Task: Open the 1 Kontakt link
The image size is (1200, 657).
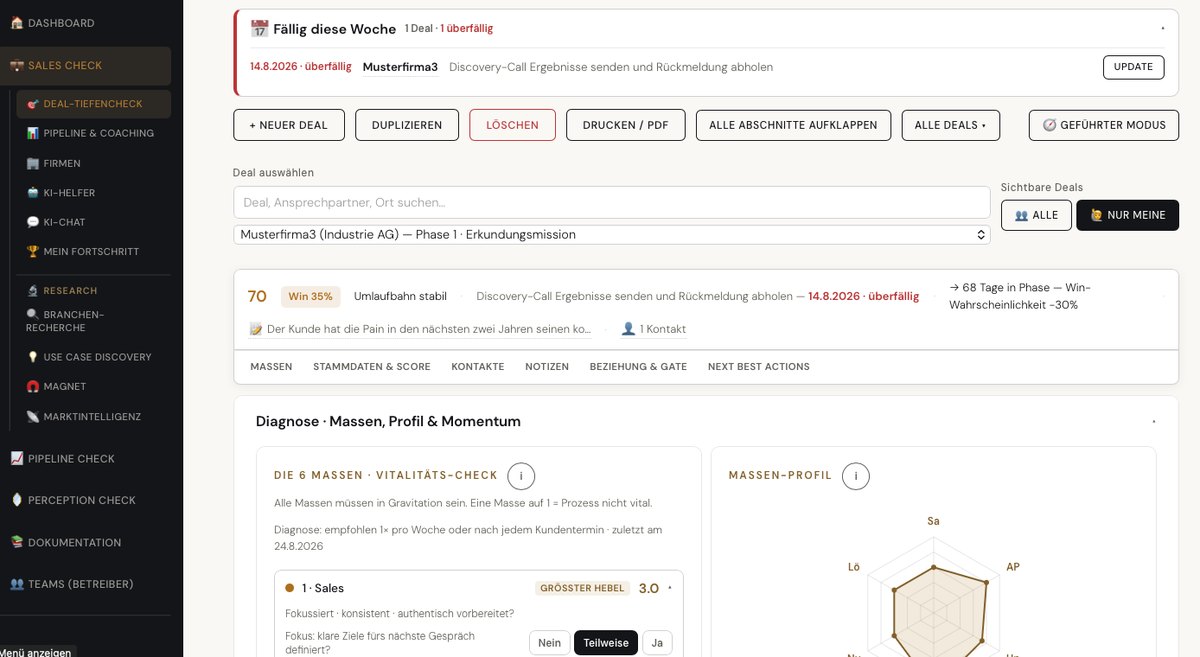Action: [x=654, y=329]
